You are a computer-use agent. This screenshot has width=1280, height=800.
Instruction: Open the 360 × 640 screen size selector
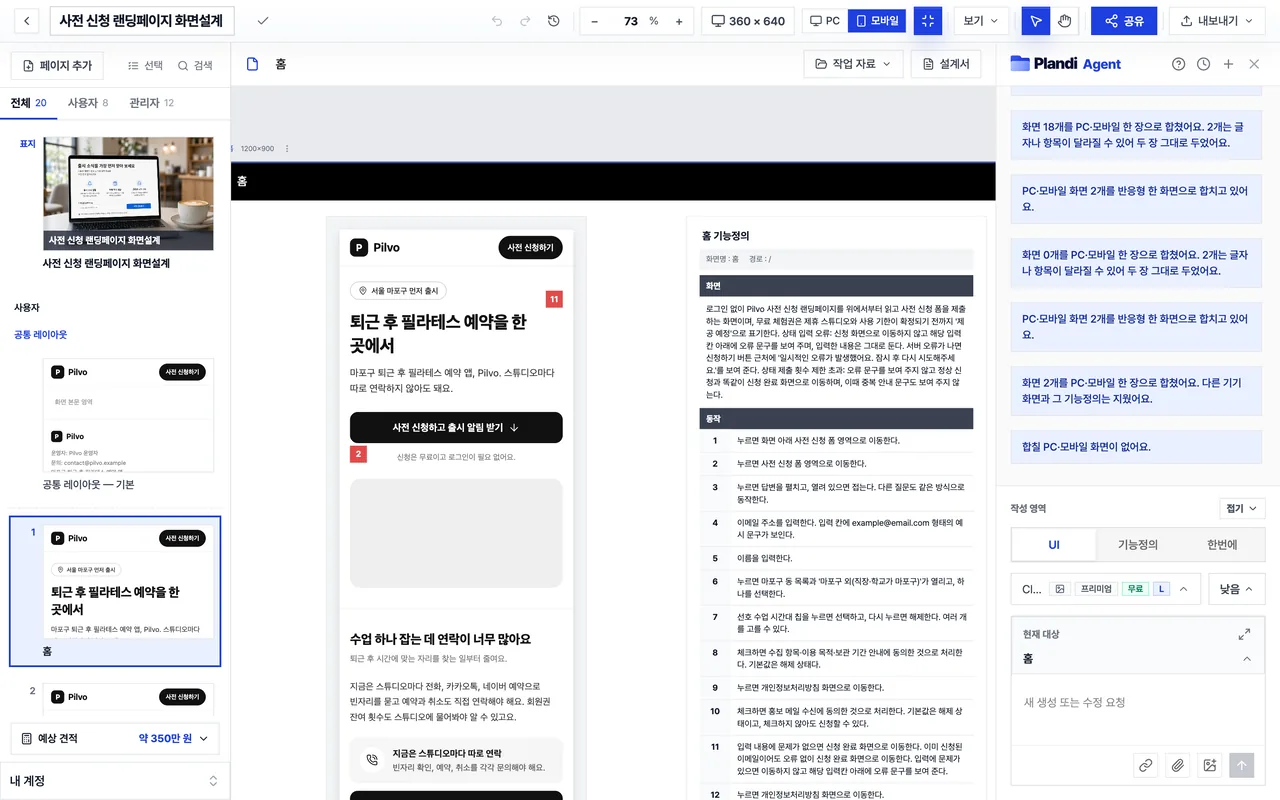point(748,21)
